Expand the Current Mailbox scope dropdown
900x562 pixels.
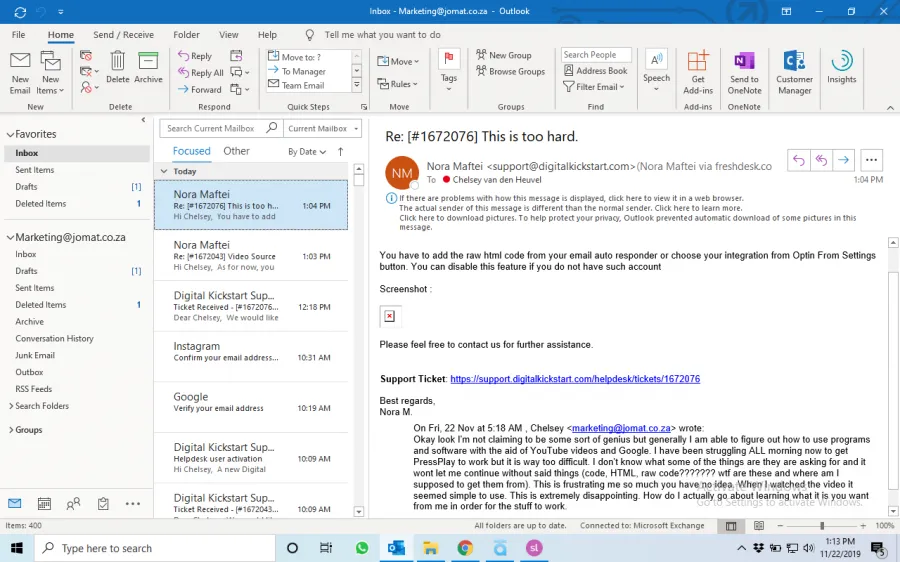[320, 128]
